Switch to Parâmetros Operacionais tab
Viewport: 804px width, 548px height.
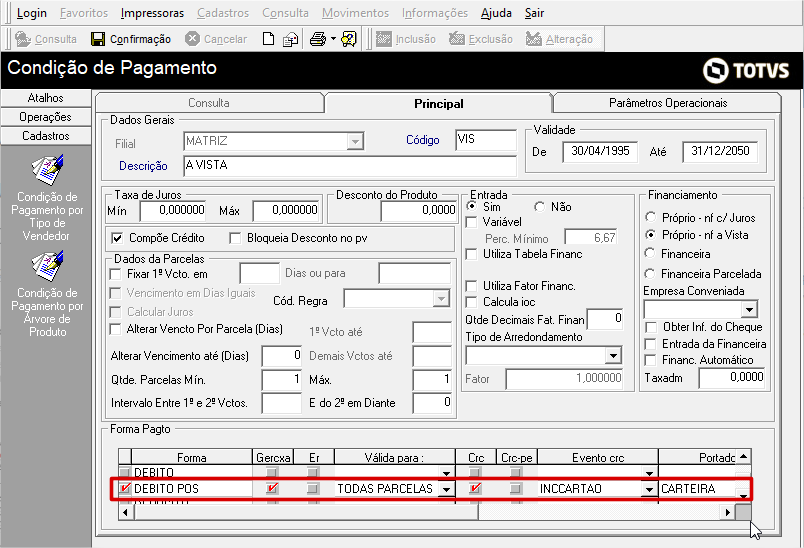pos(667,103)
